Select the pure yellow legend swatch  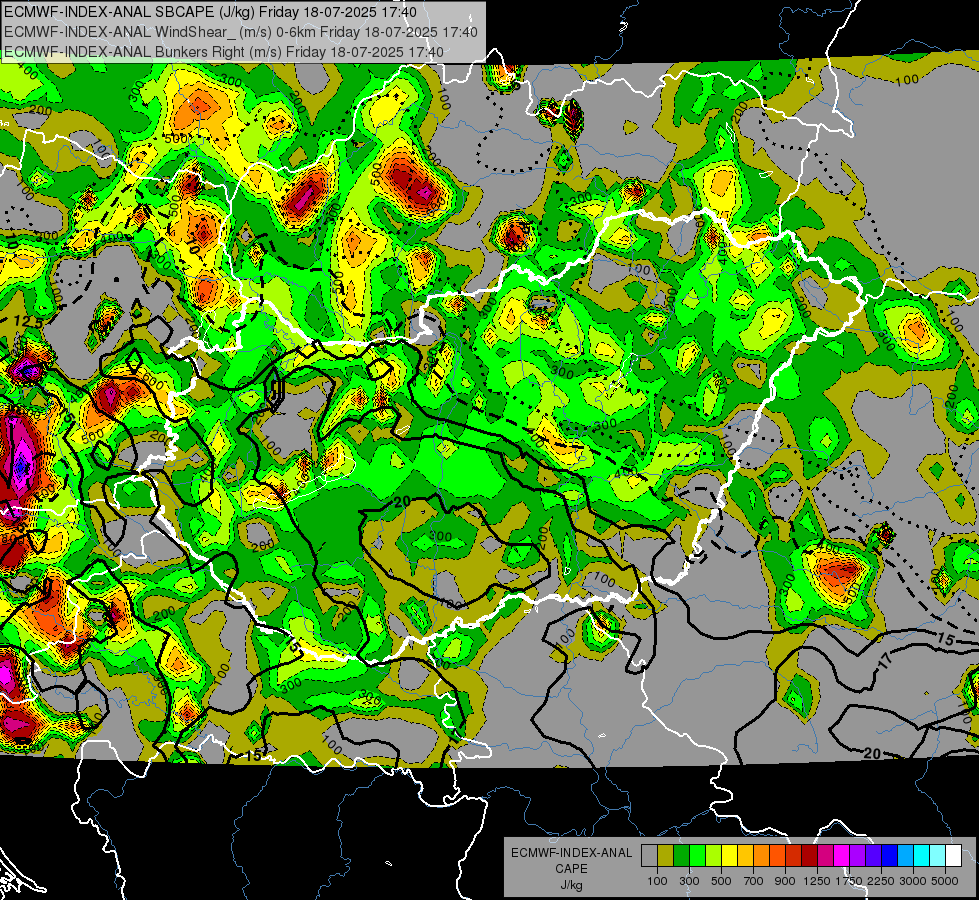pyautogui.click(x=729, y=856)
